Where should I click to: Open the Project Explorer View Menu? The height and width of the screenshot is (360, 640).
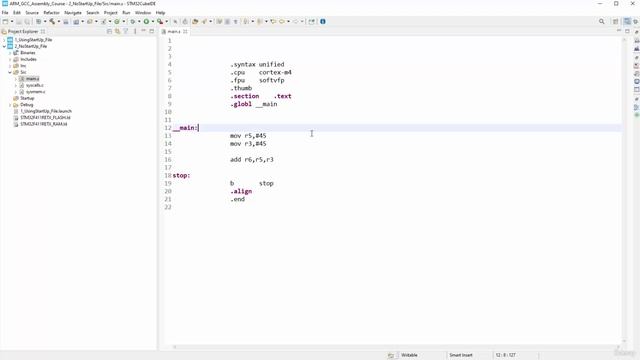pyautogui.click(x=135, y=31)
